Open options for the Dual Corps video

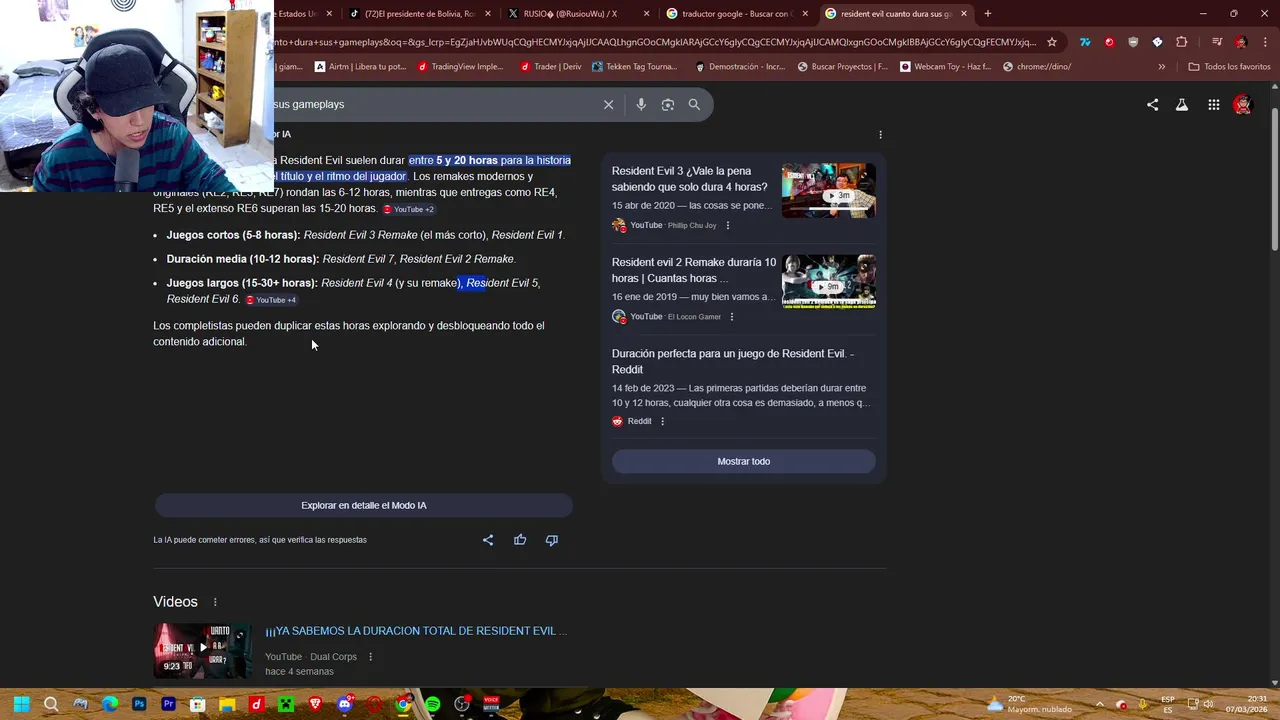coord(370,657)
